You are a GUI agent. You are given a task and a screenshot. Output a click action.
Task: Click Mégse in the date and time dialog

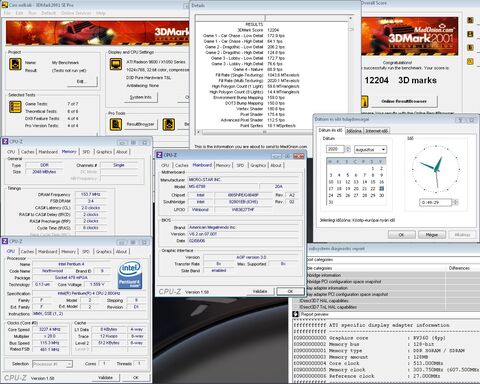[x=432, y=235]
